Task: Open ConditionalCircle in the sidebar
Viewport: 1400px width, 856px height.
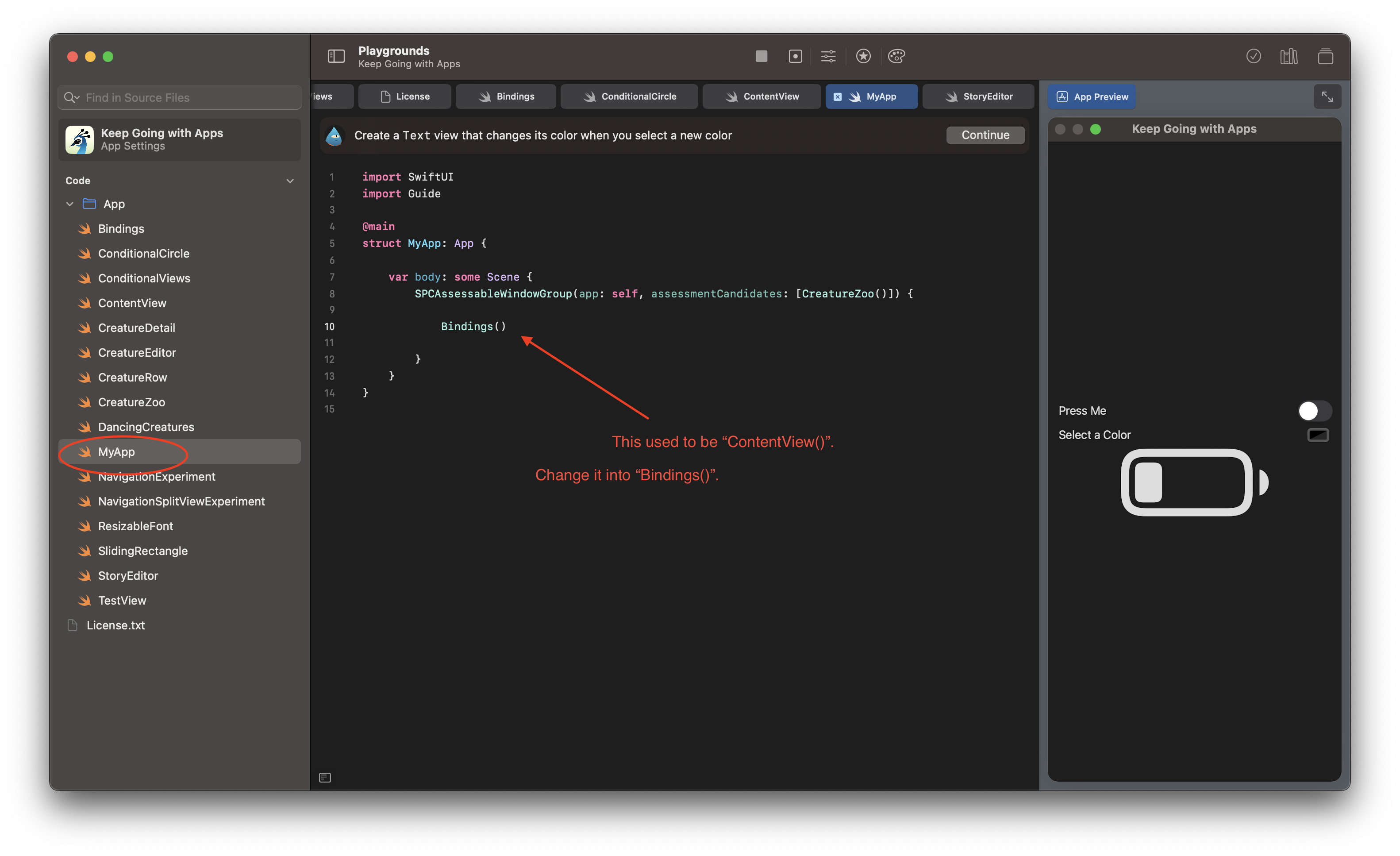Action: [x=180, y=254]
